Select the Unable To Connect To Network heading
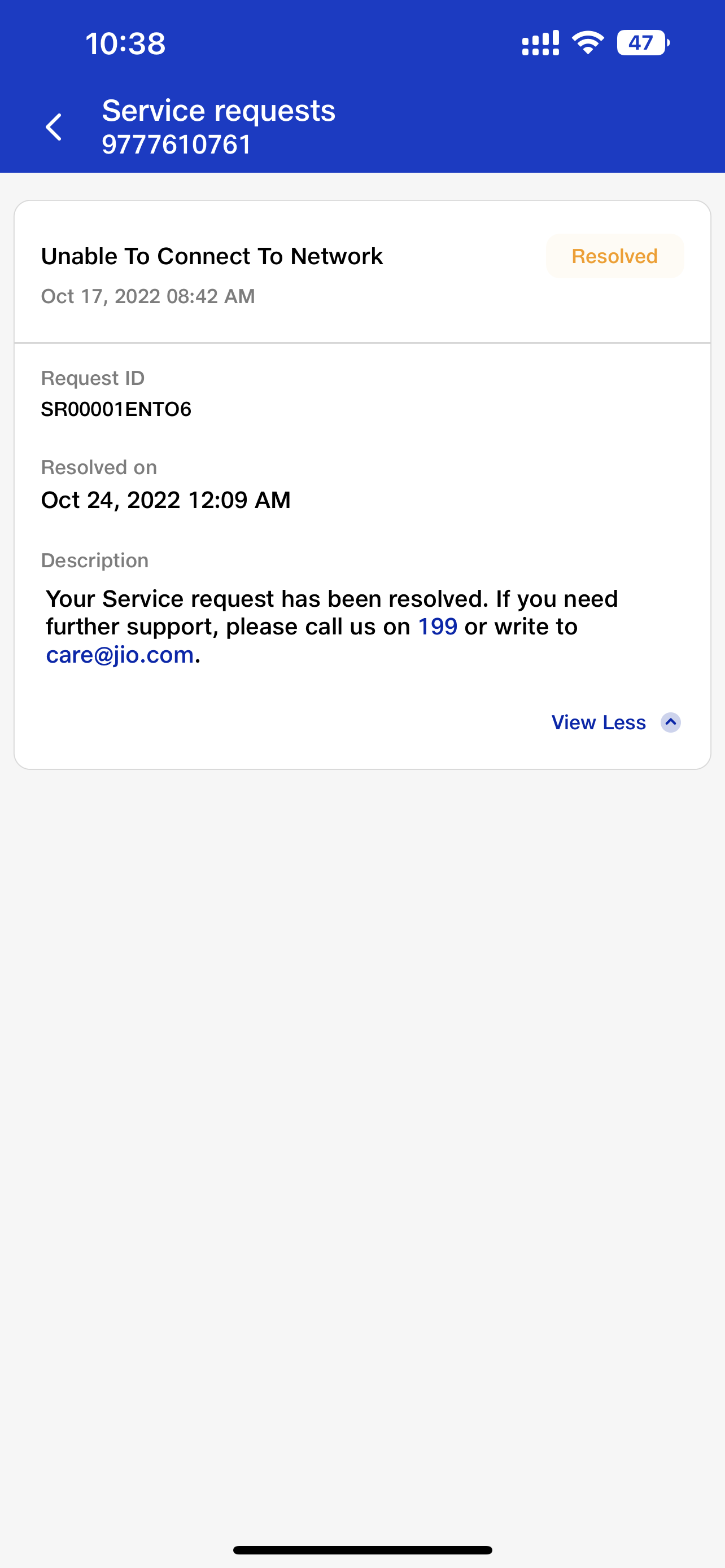725x1568 pixels. (212, 256)
